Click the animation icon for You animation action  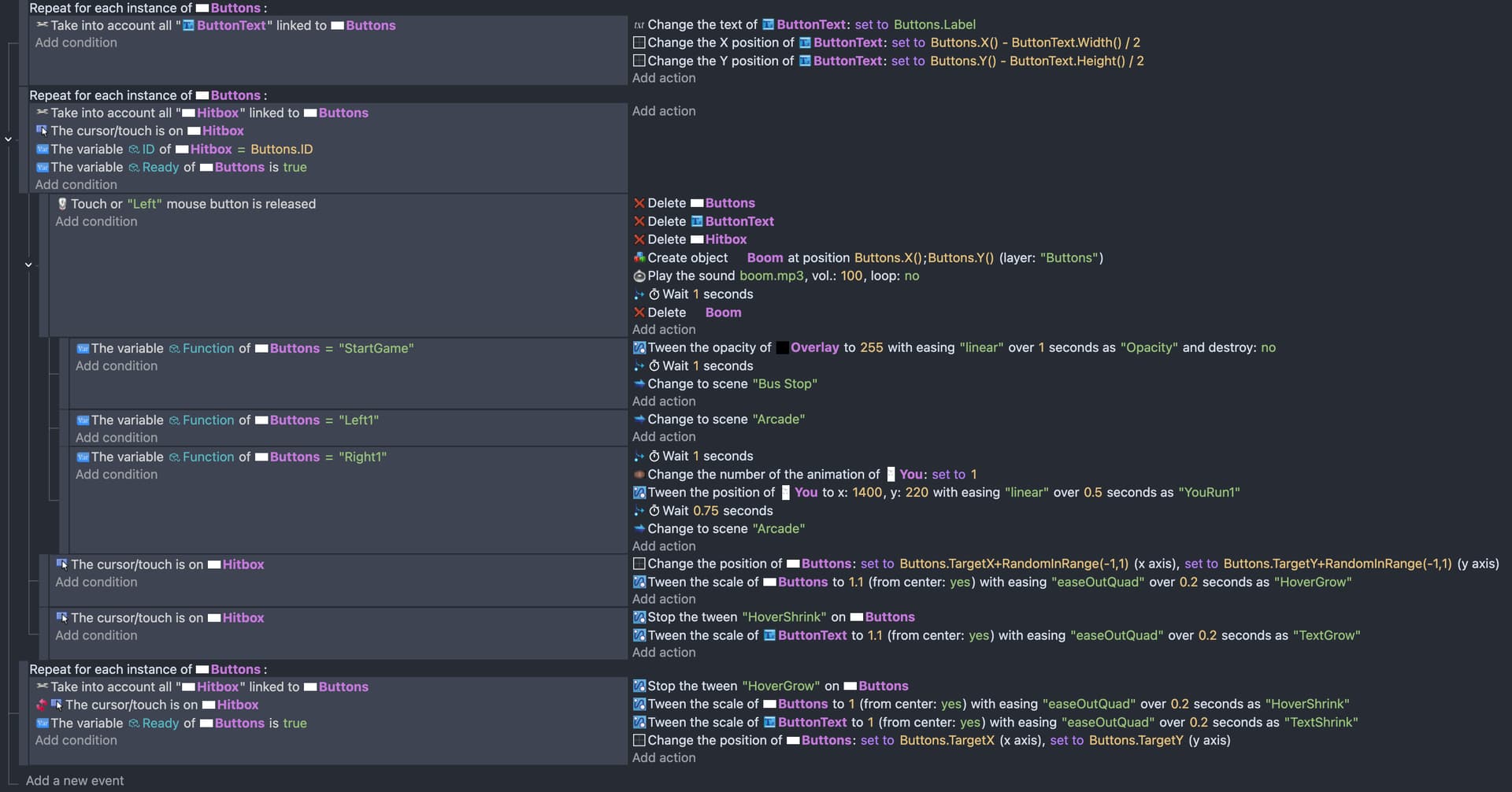tap(639, 475)
